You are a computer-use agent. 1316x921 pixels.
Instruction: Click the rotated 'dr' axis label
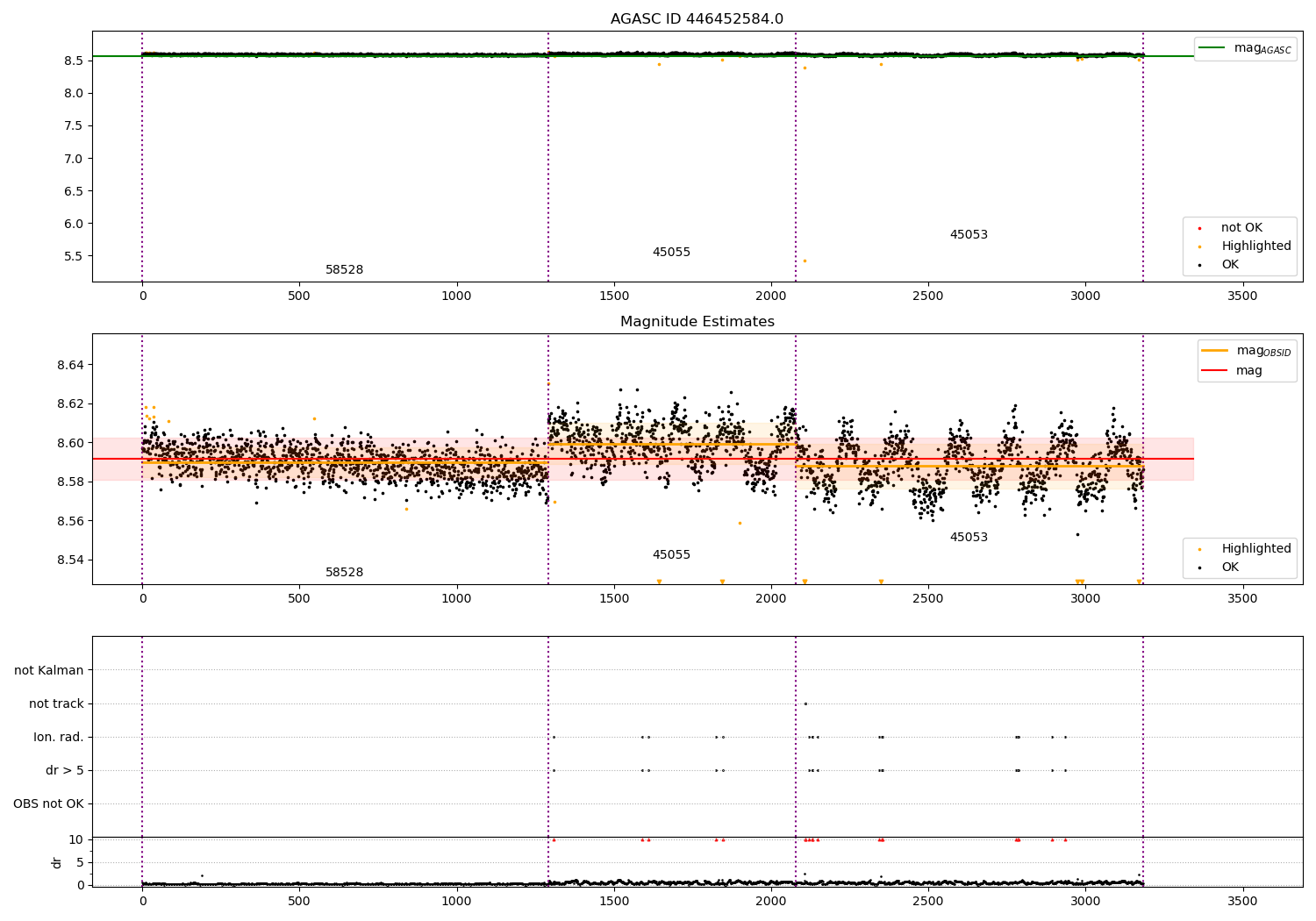point(57,862)
